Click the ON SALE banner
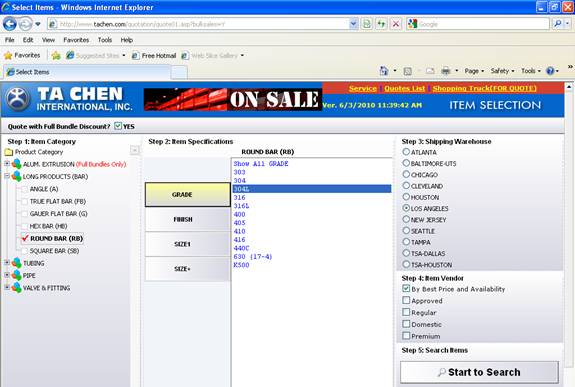Screen dimensions: 575x387 coord(233,99)
